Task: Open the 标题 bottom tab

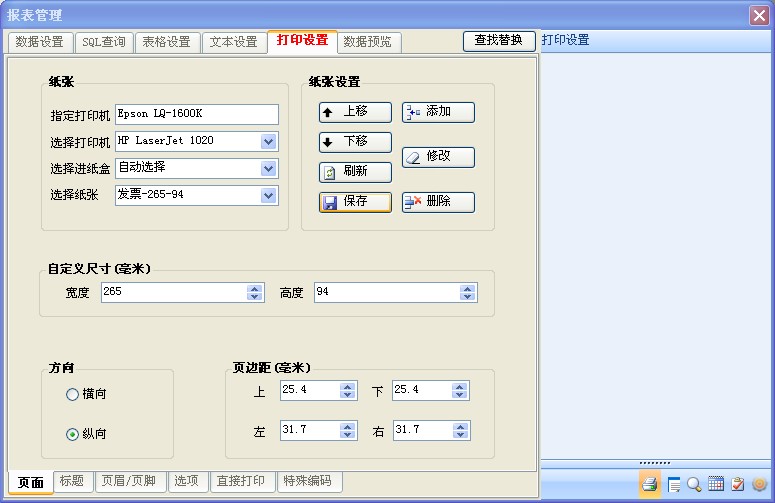Action: pos(73,481)
